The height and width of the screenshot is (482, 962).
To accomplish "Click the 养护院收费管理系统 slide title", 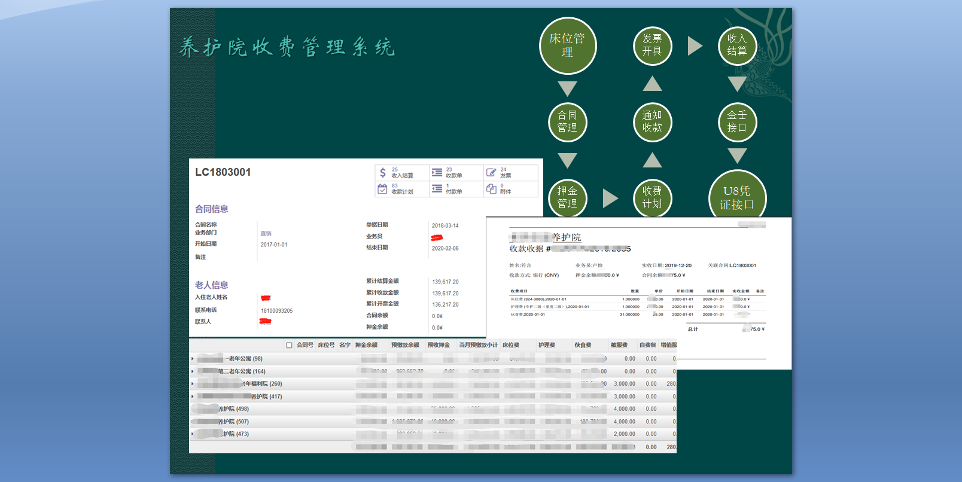I will click(287, 47).
